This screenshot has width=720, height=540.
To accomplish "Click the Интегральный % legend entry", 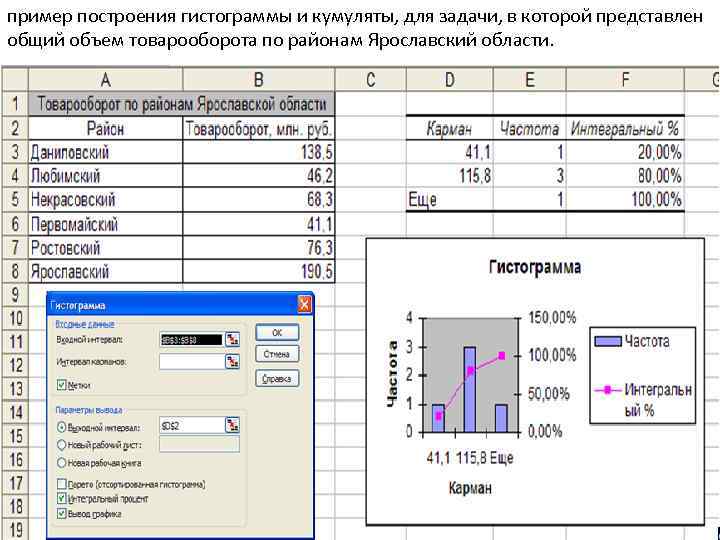I will click(643, 399).
